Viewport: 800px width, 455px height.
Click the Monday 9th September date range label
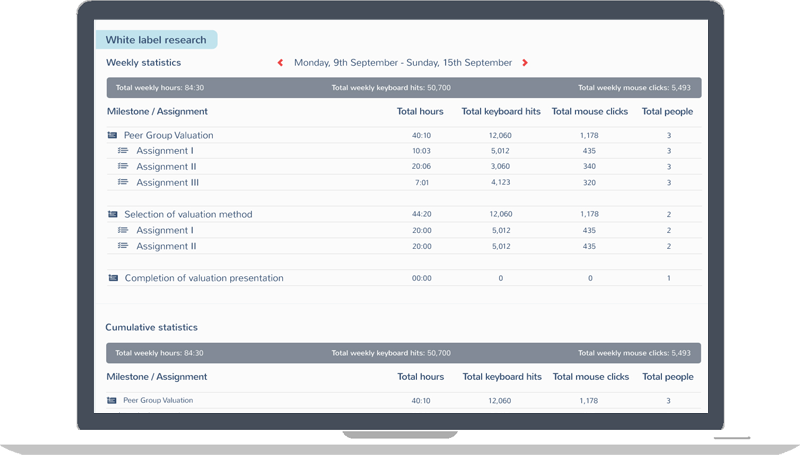coord(403,63)
